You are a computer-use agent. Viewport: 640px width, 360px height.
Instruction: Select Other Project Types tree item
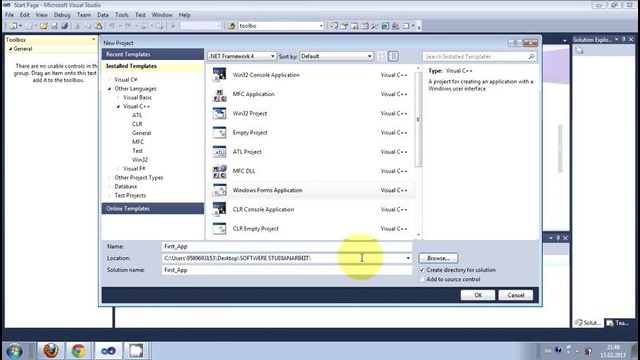point(139,178)
